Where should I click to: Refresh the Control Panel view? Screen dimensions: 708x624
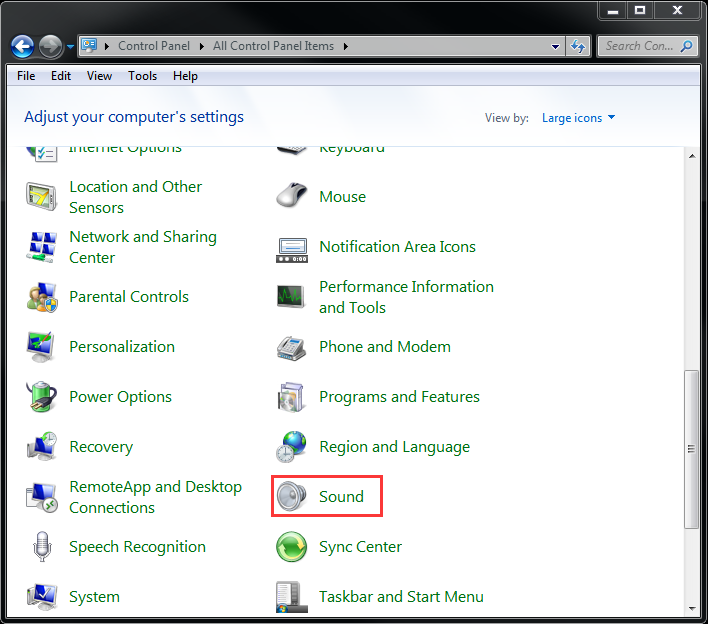(578, 46)
